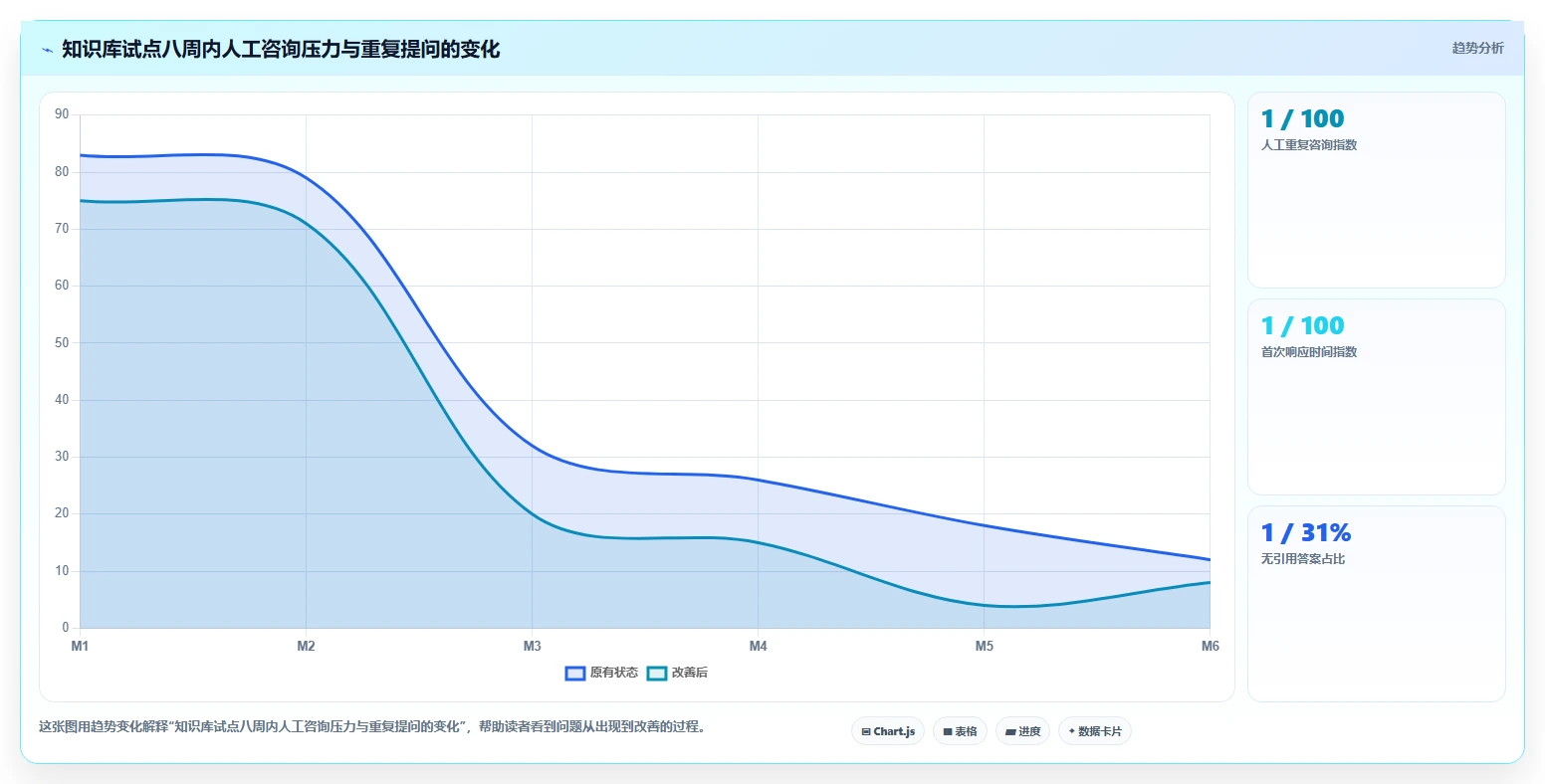Screen dimensions: 1545x784
Task: Toggle the 原有状态 legend series
Action: coord(601,673)
